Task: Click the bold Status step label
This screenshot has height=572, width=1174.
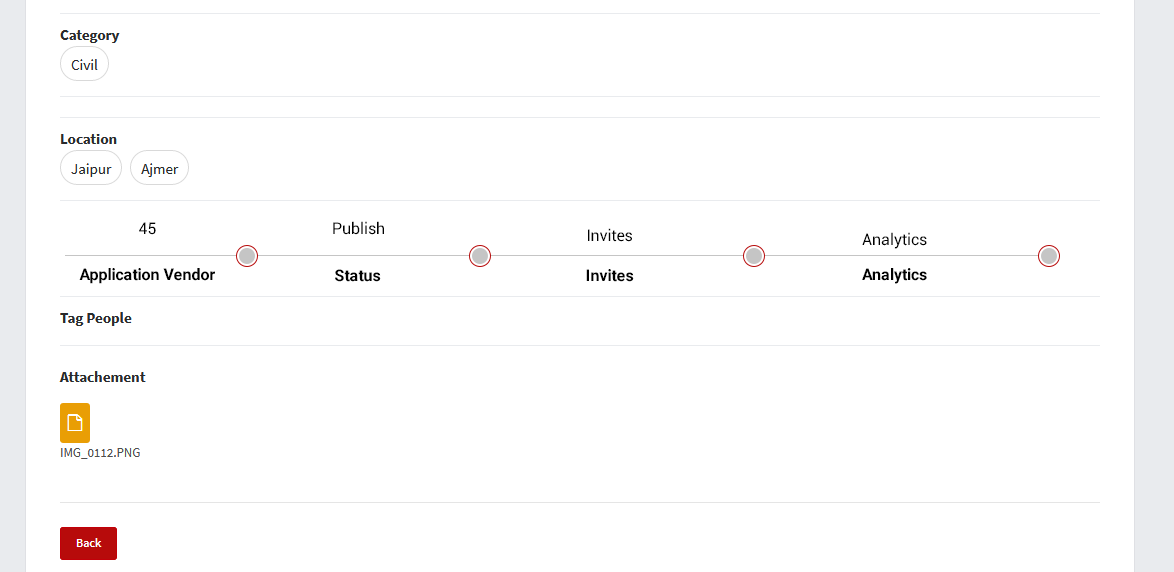Action: 357,276
